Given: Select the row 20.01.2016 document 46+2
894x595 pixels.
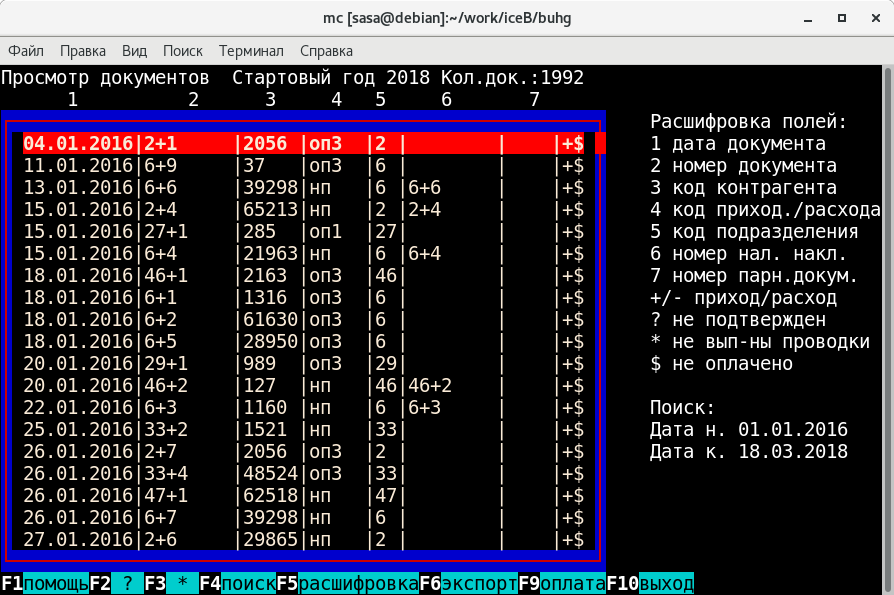Looking at the screenshot, I should pos(303,385).
